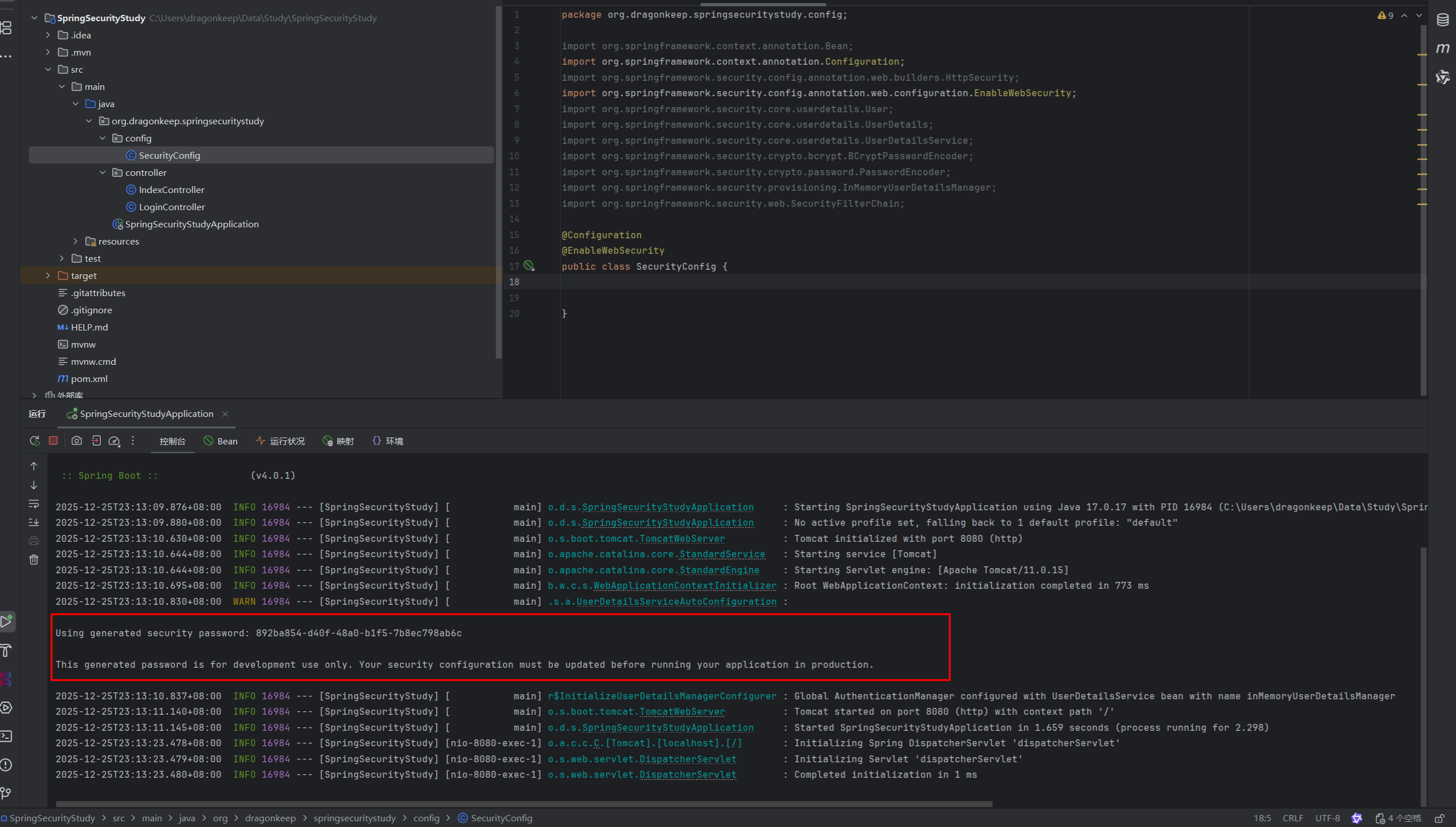1456x827 pixels.
Task: Toggle scroll to end of console
Action: pos(34,522)
